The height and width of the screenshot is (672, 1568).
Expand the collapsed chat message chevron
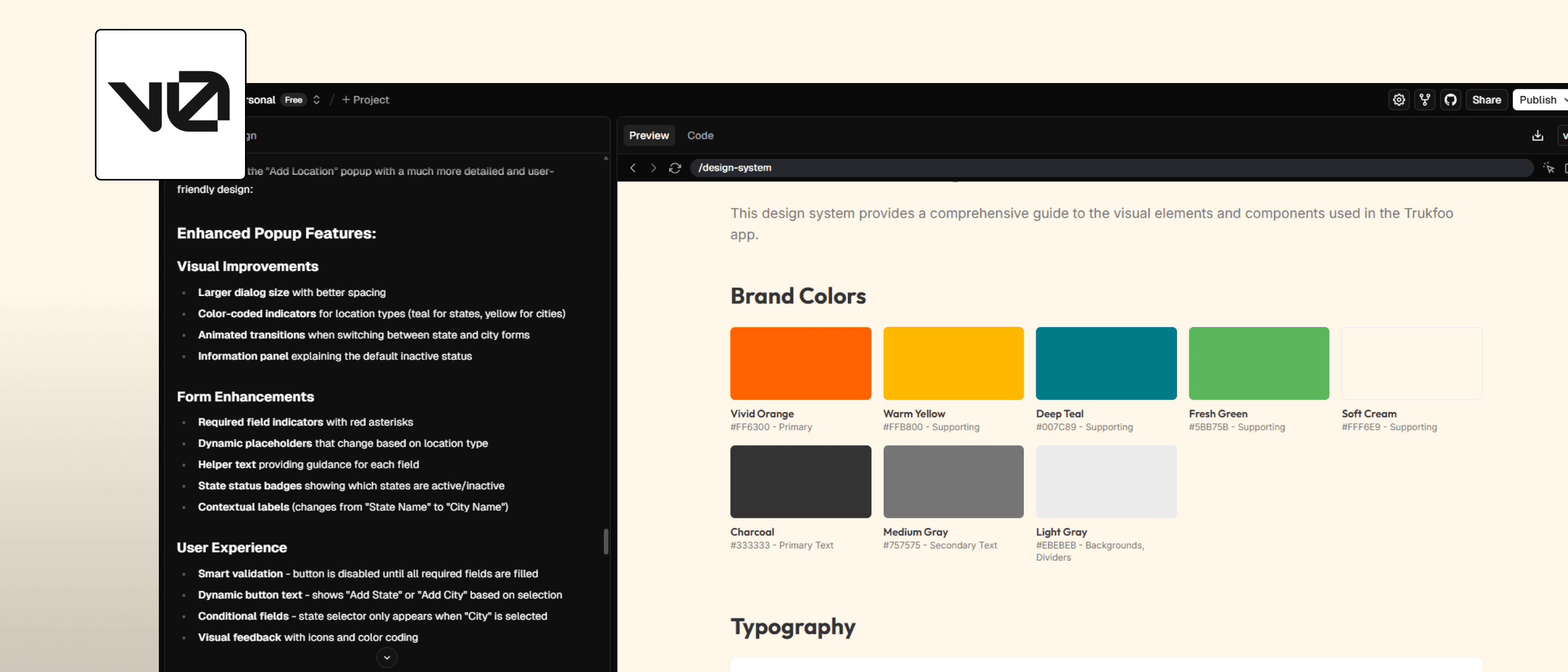click(386, 658)
